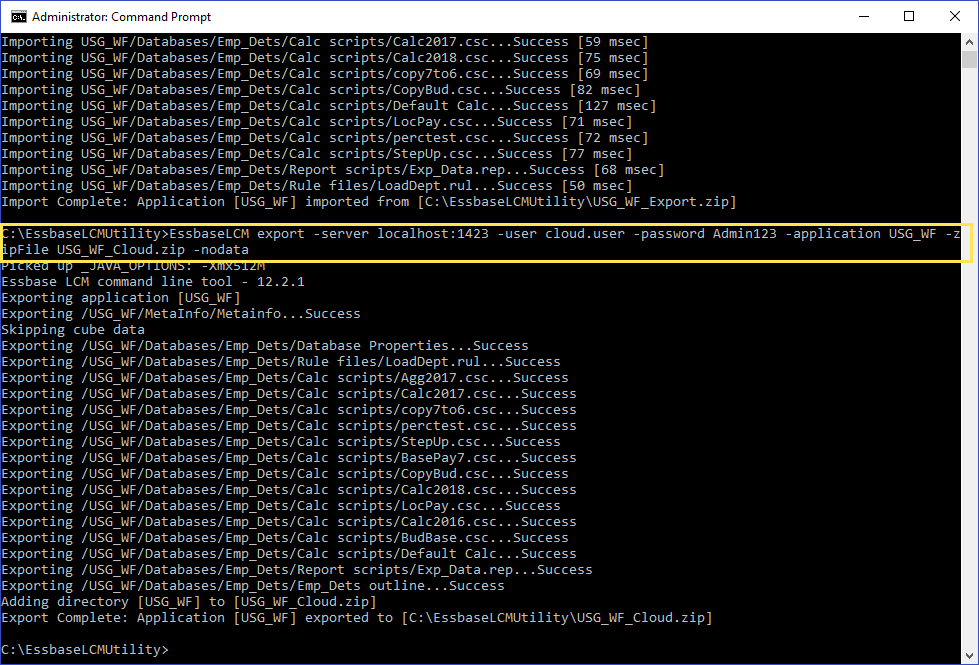This screenshot has height=665, width=979.
Task: Click the 'Exporting application [USG_WF]' line
Action: tap(121, 298)
